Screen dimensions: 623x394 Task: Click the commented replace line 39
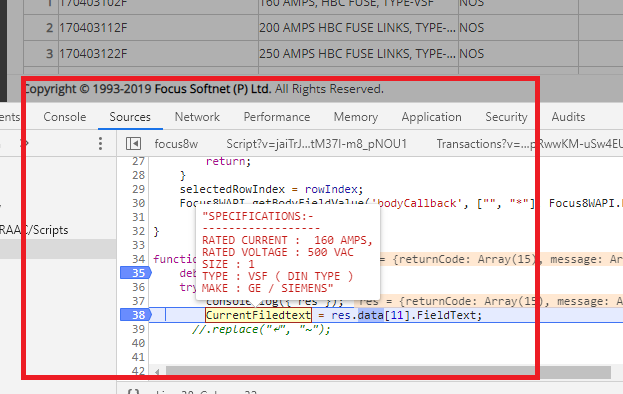point(261,329)
